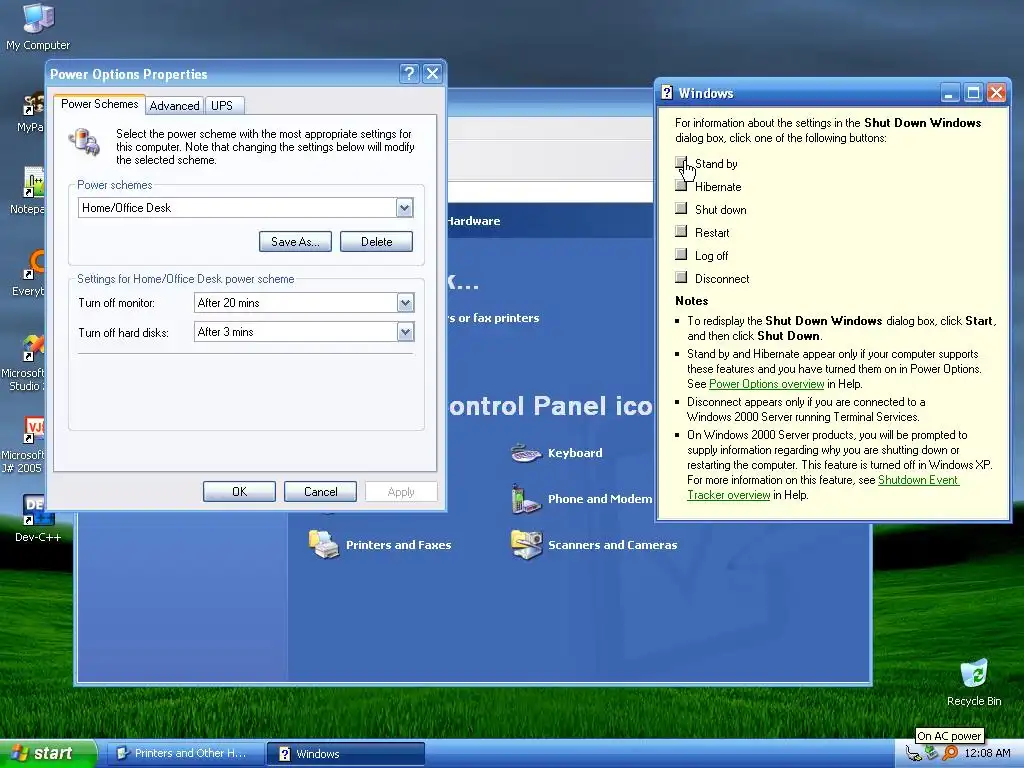Switch to Printers and Other Hardware taskbar item

click(185, 753)
